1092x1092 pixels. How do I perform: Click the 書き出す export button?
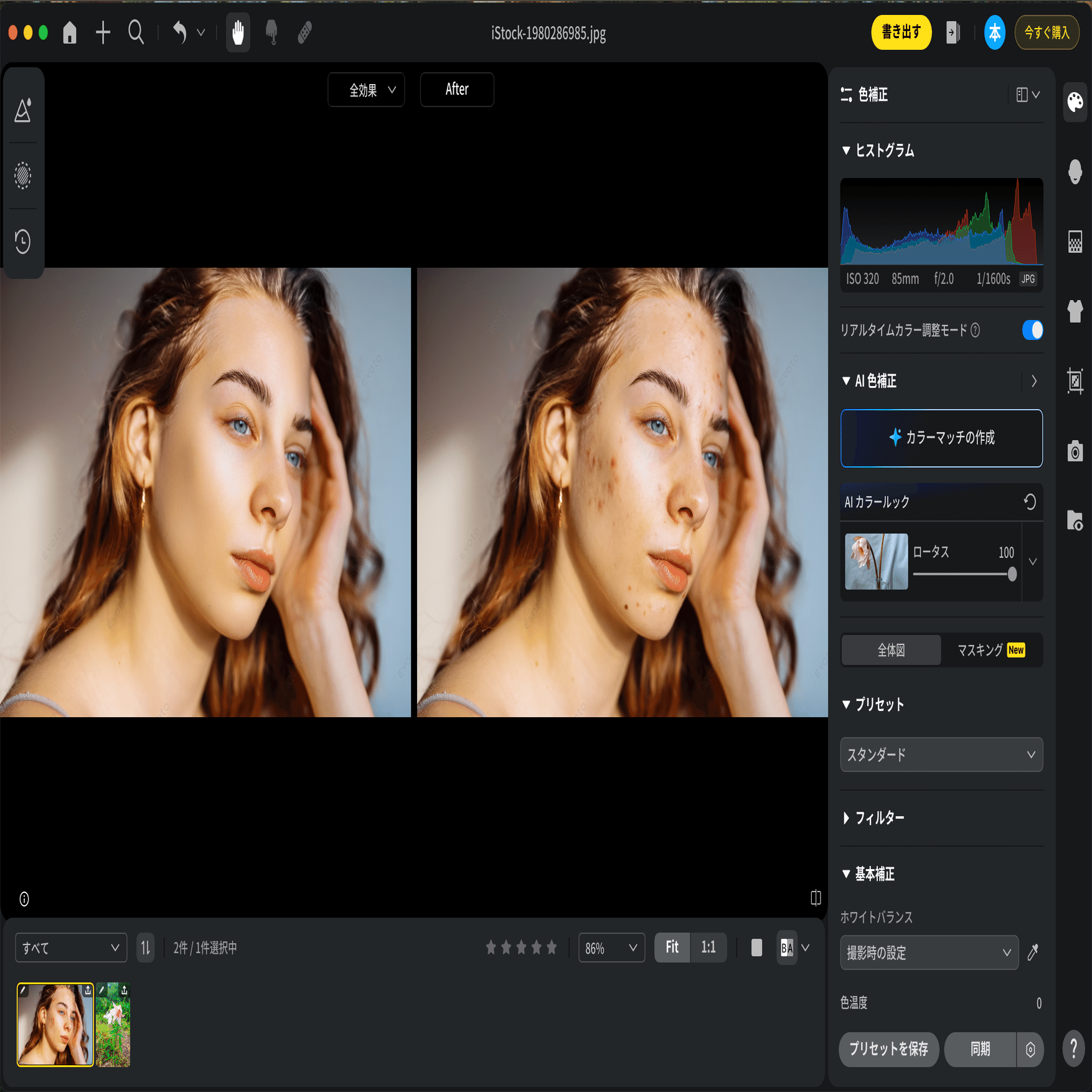click(900, 32)
